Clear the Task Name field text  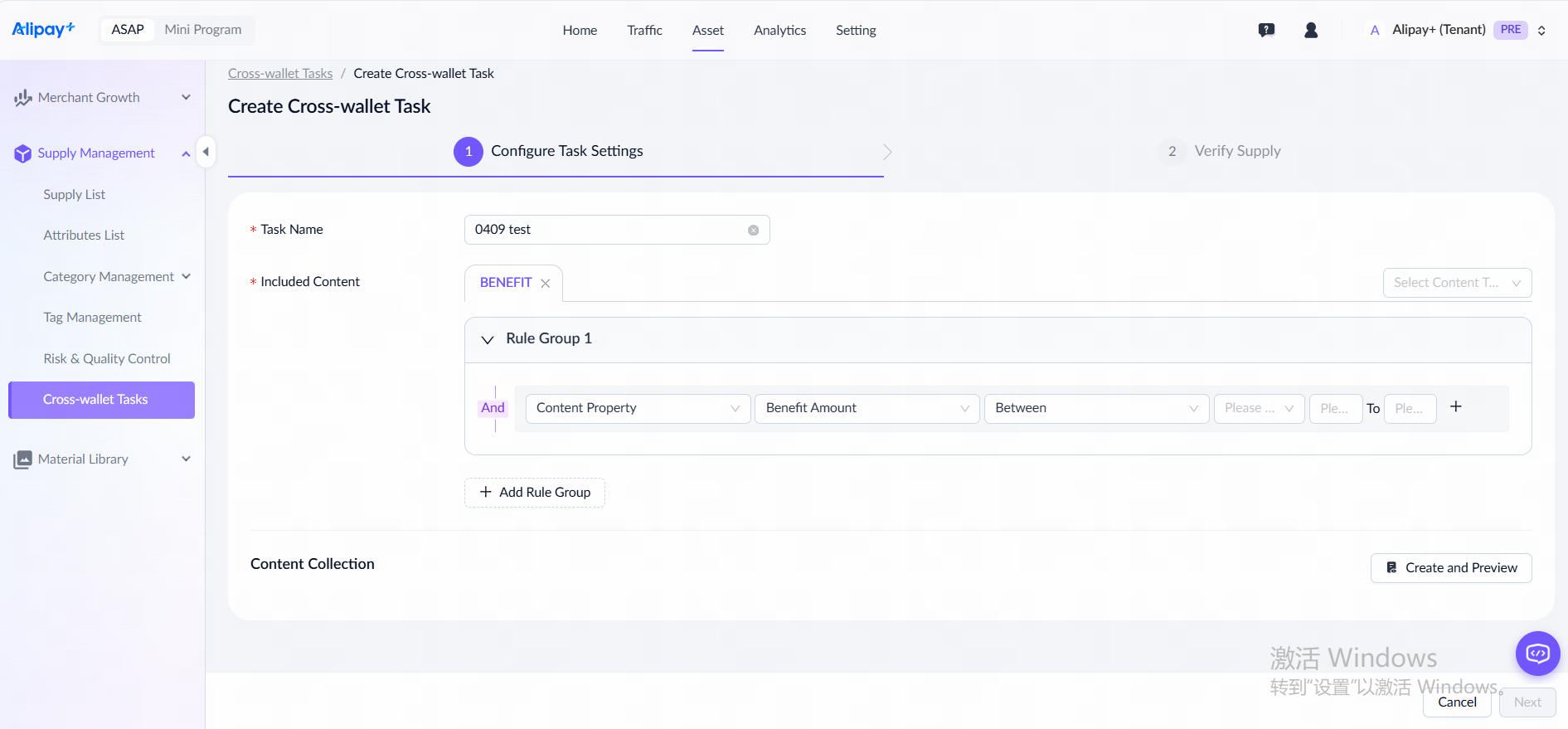pyautogui.click(x=753, y=231)
